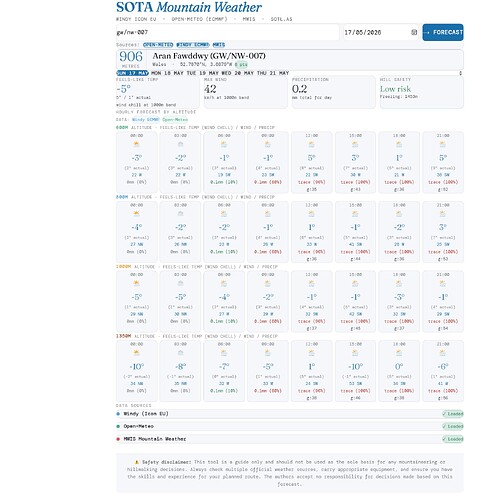Viewport: 481px width, 500px height.
Task: Open the date field showing 17/05/2026
Action: pos(381,32)
